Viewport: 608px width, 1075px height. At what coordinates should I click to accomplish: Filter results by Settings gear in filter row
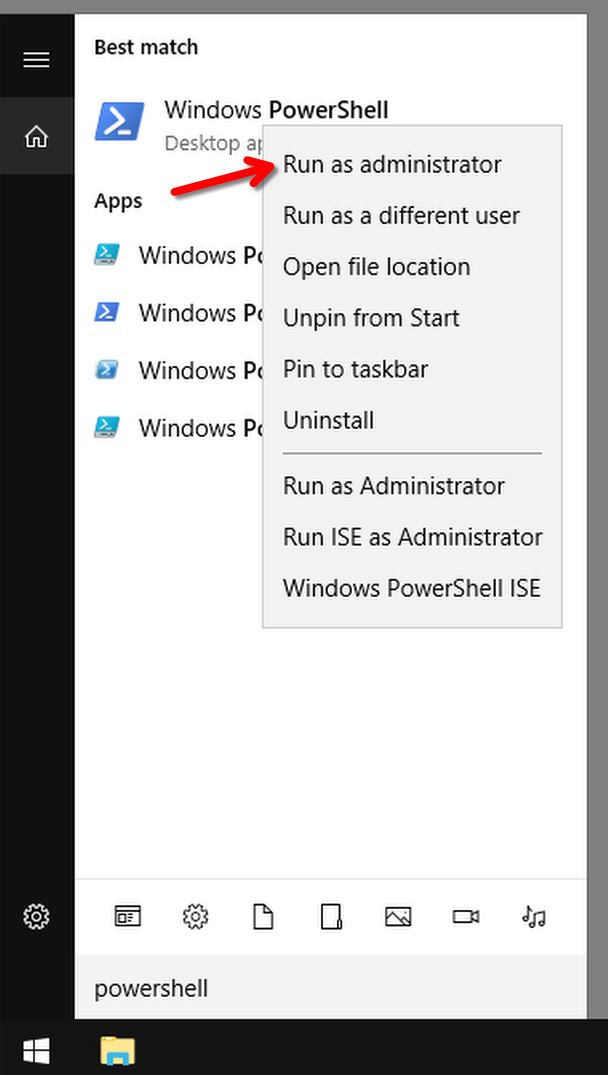tap(196, 916)
